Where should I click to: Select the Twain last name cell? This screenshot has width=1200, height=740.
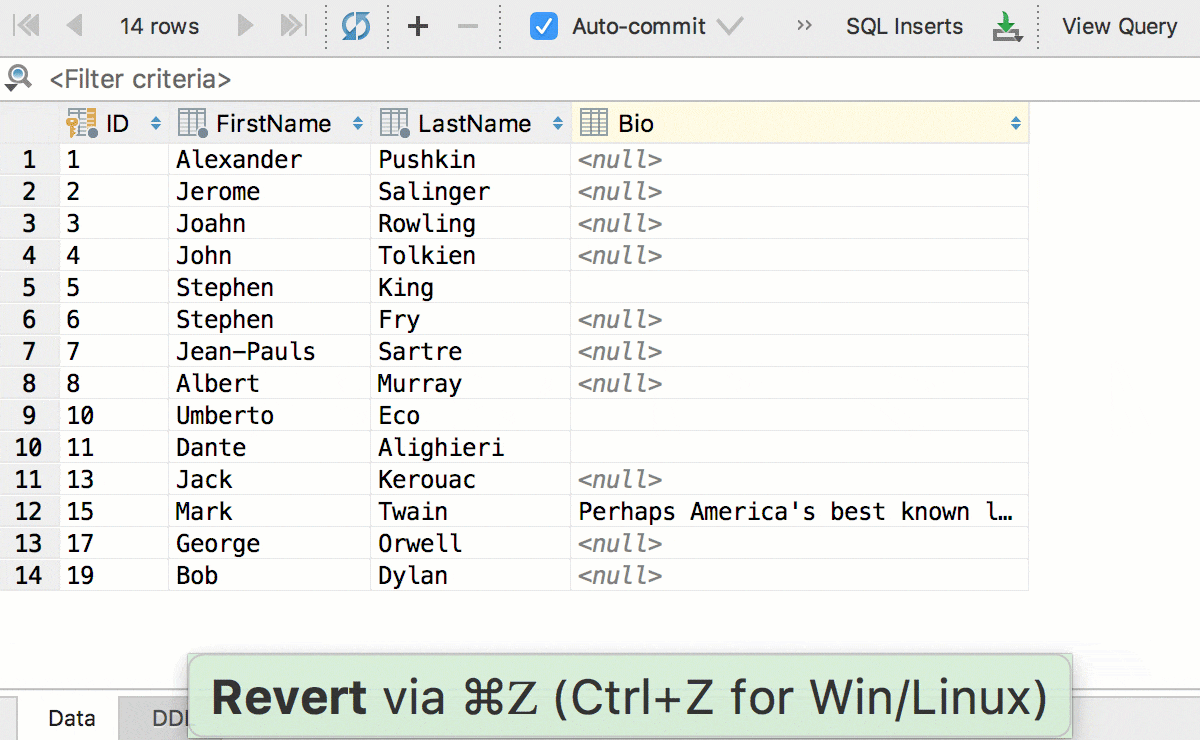point(471,512)
